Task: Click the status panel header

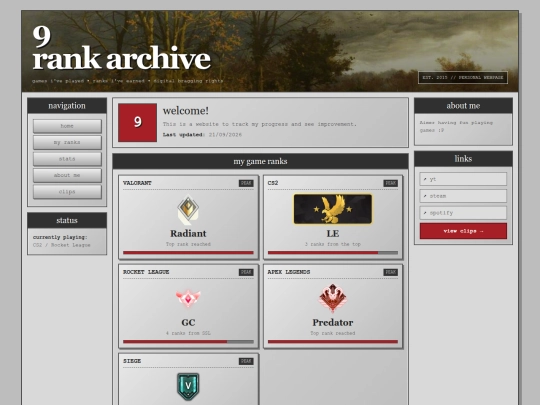Action: [x=67, y=220]
